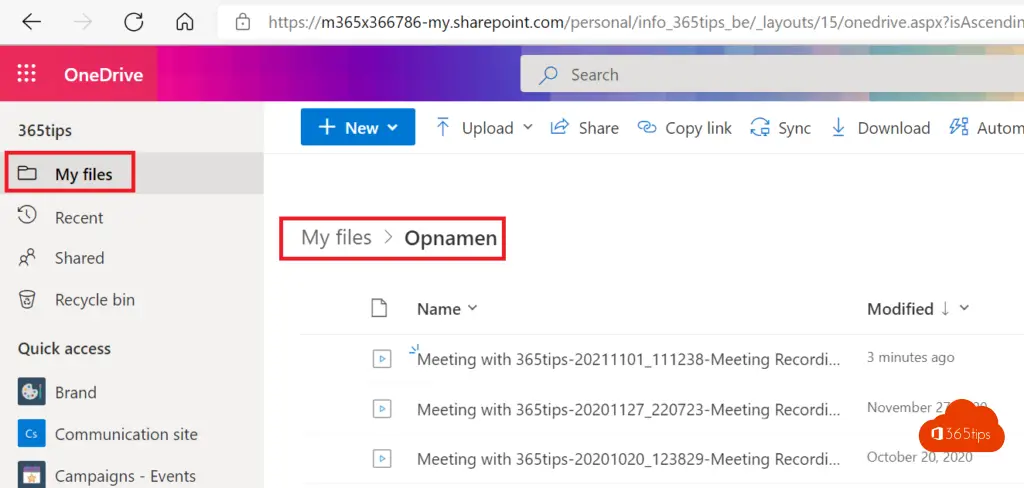
Task: Click the Automate command
Action: [x=986, y=128]
